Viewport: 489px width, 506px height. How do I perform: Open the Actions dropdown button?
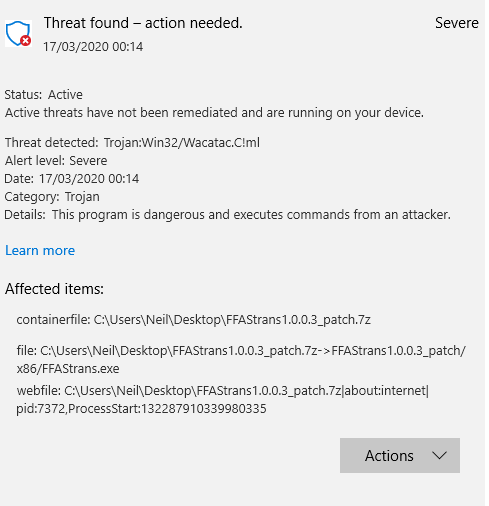click(x=400, y=455)
